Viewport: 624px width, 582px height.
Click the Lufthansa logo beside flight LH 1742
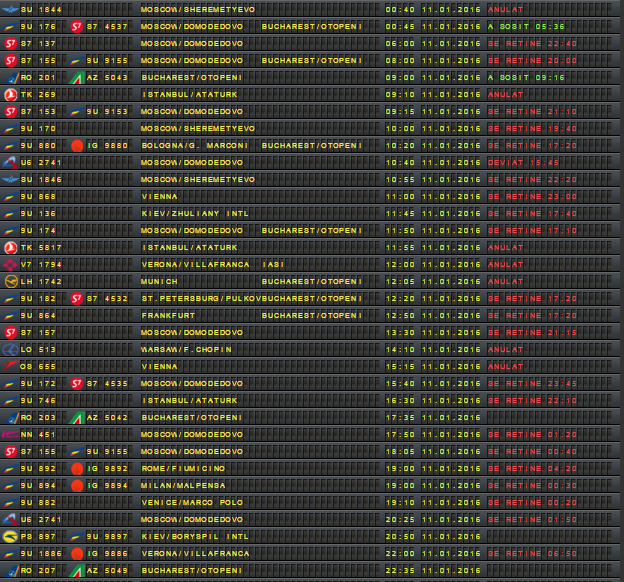pos(11,281)
